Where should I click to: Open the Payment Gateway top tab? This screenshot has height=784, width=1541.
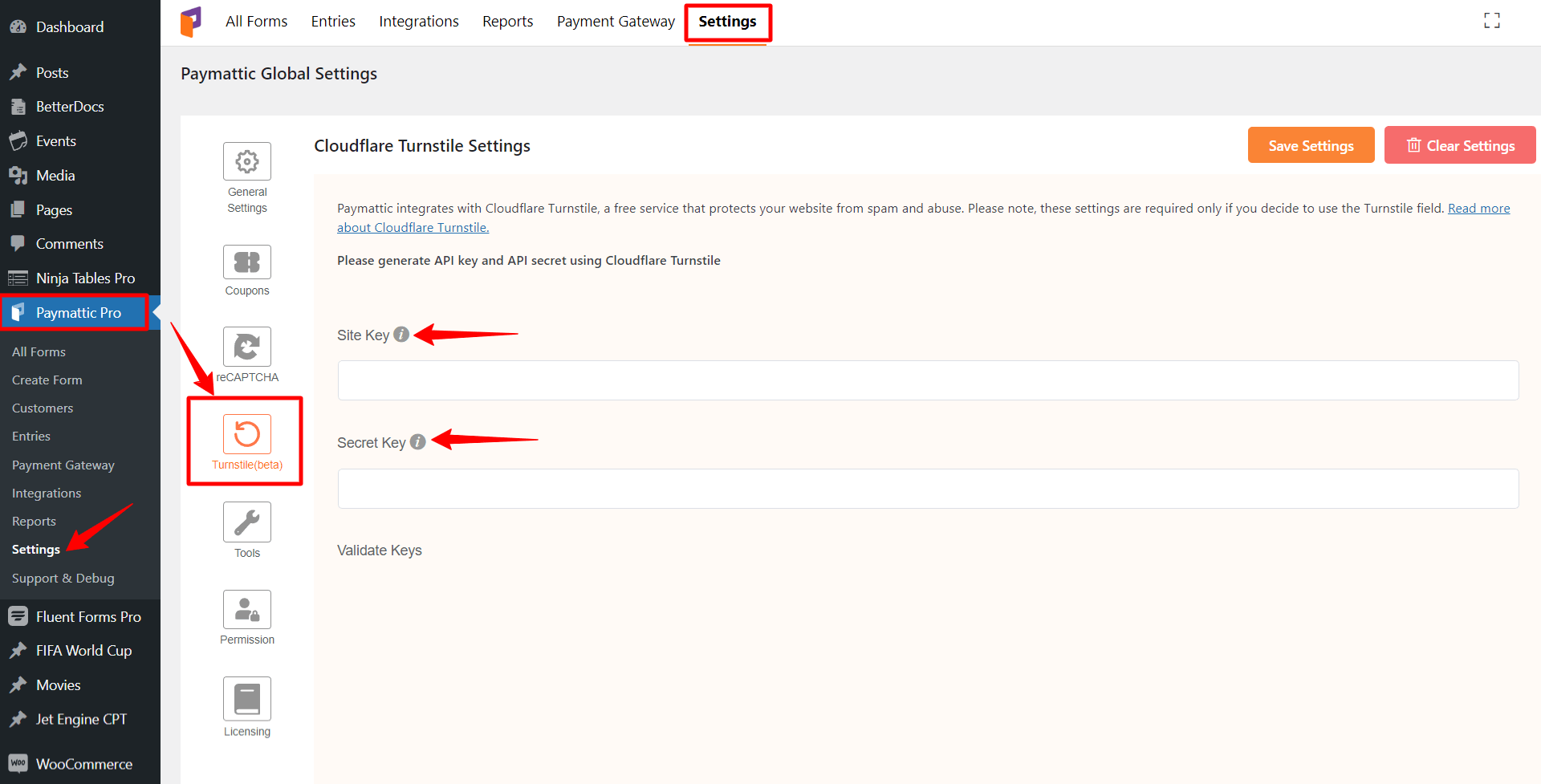(616, 22)
